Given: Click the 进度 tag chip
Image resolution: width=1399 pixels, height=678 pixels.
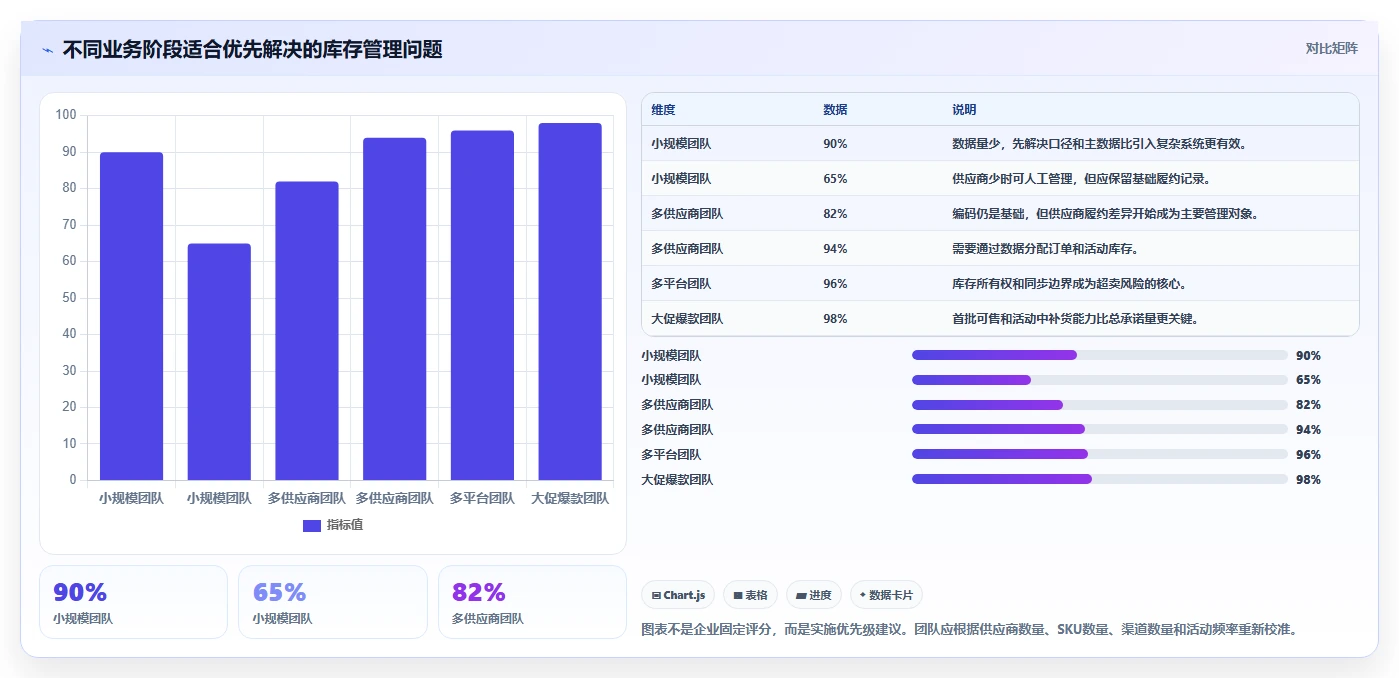Looking at the screenshot, I should click(814, 595).
